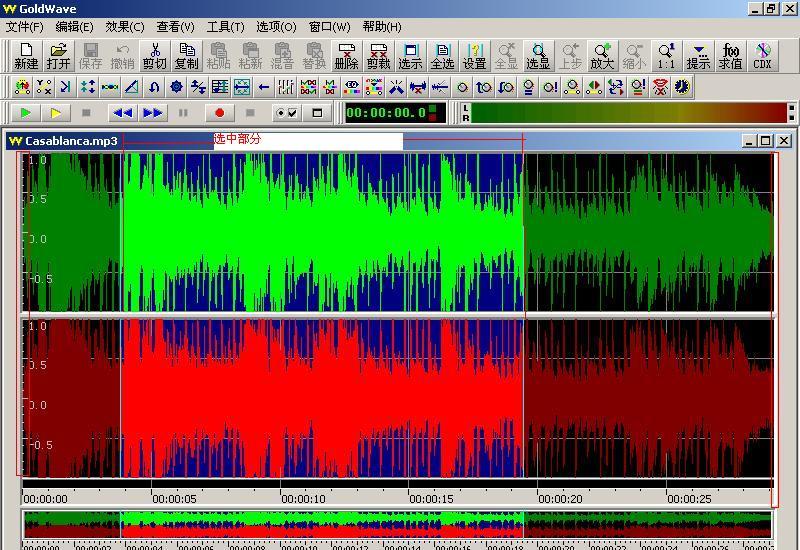800x550 pixels.
Task: Click the overview waveform strip at bottom
Action: point(397,525)
